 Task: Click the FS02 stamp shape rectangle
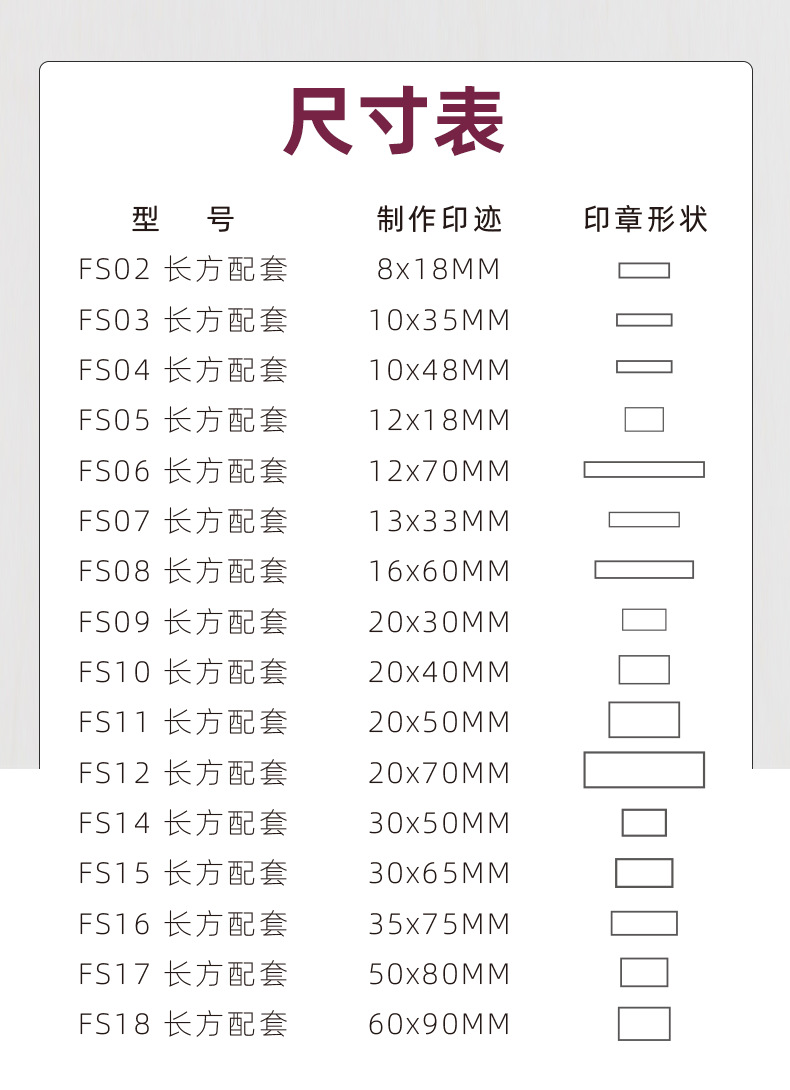644,270
